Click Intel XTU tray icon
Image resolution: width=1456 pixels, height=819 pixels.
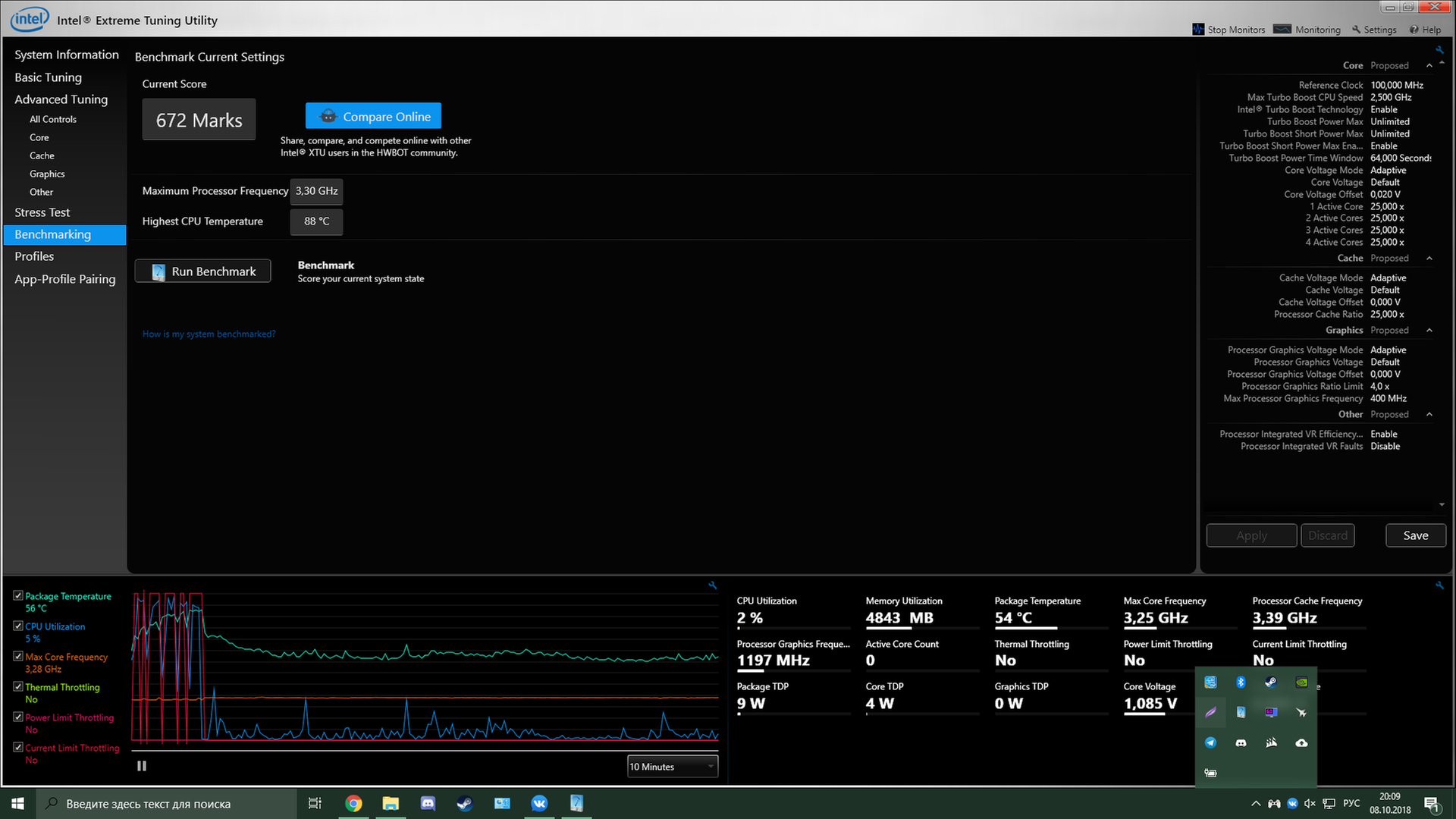(1241, 713)
